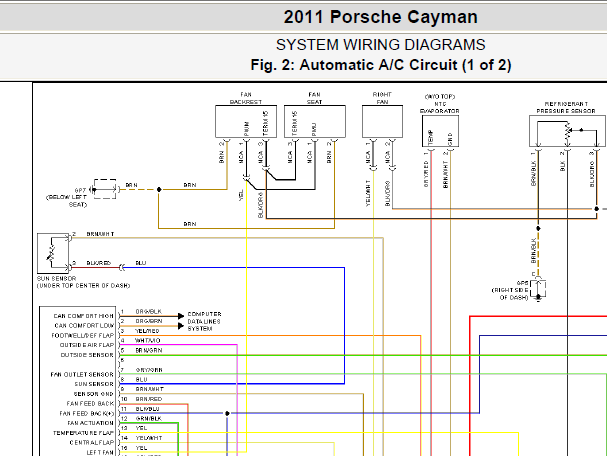Screen dimensions: 607x456
Task: Click the sun sensor photoresistor symbol box
Action: pos(53,254)
